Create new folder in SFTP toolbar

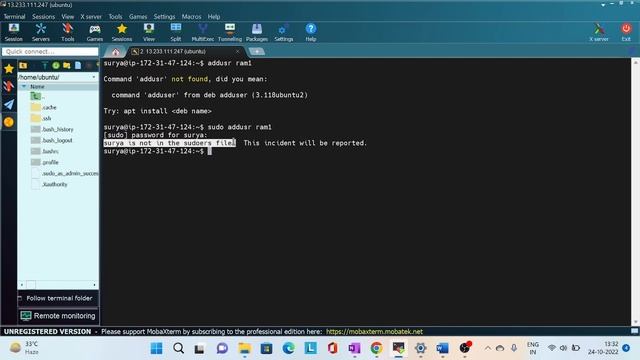coord(67,65)
